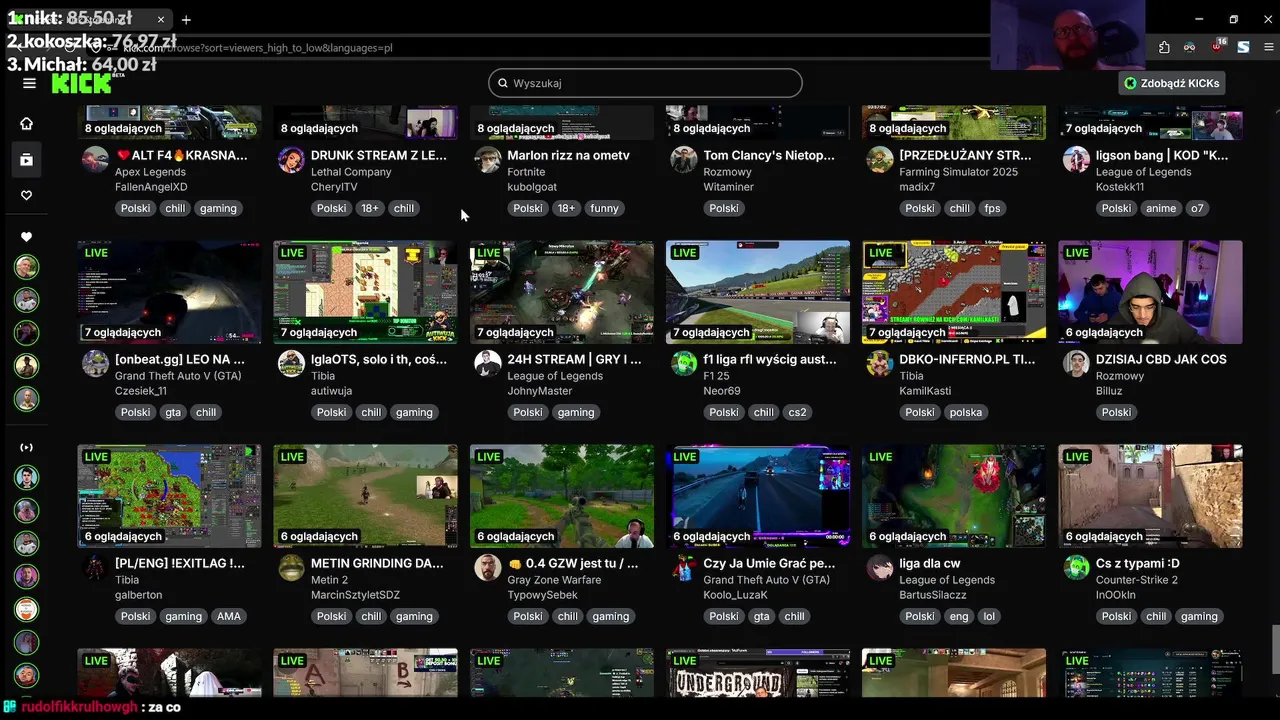Open the f1 liga rfl stream thumbnail
1280x720 pixels.
(758, 292)
